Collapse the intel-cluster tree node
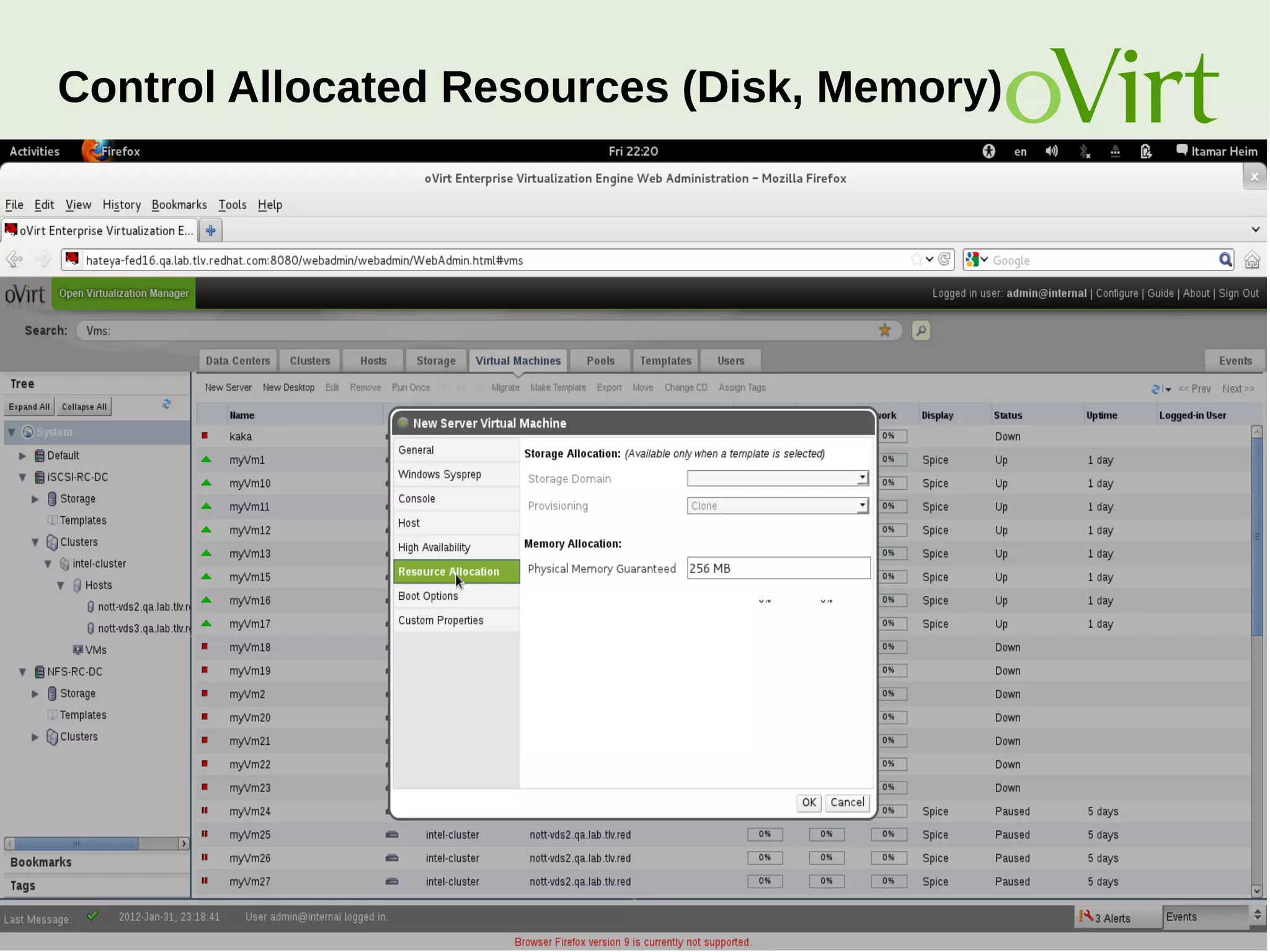 [48, 564]
